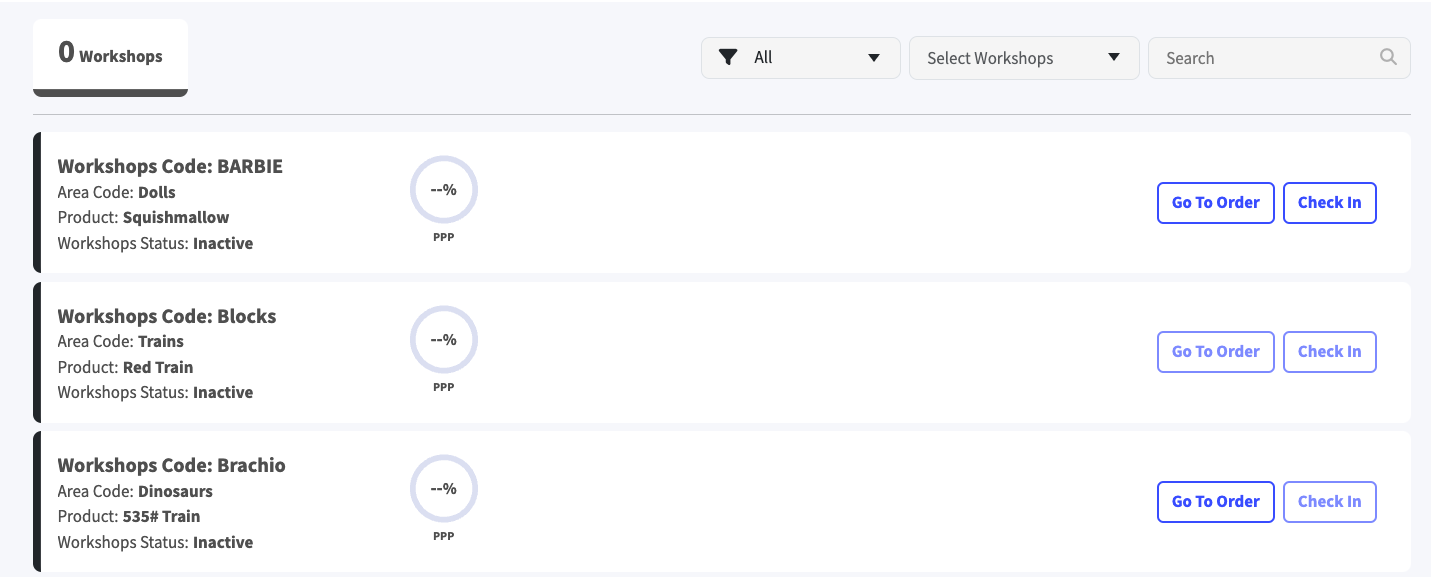Screen dimensions: 1431x577
Task: Go To Order for BARBIE workshop
Action: coord(1216,202)
